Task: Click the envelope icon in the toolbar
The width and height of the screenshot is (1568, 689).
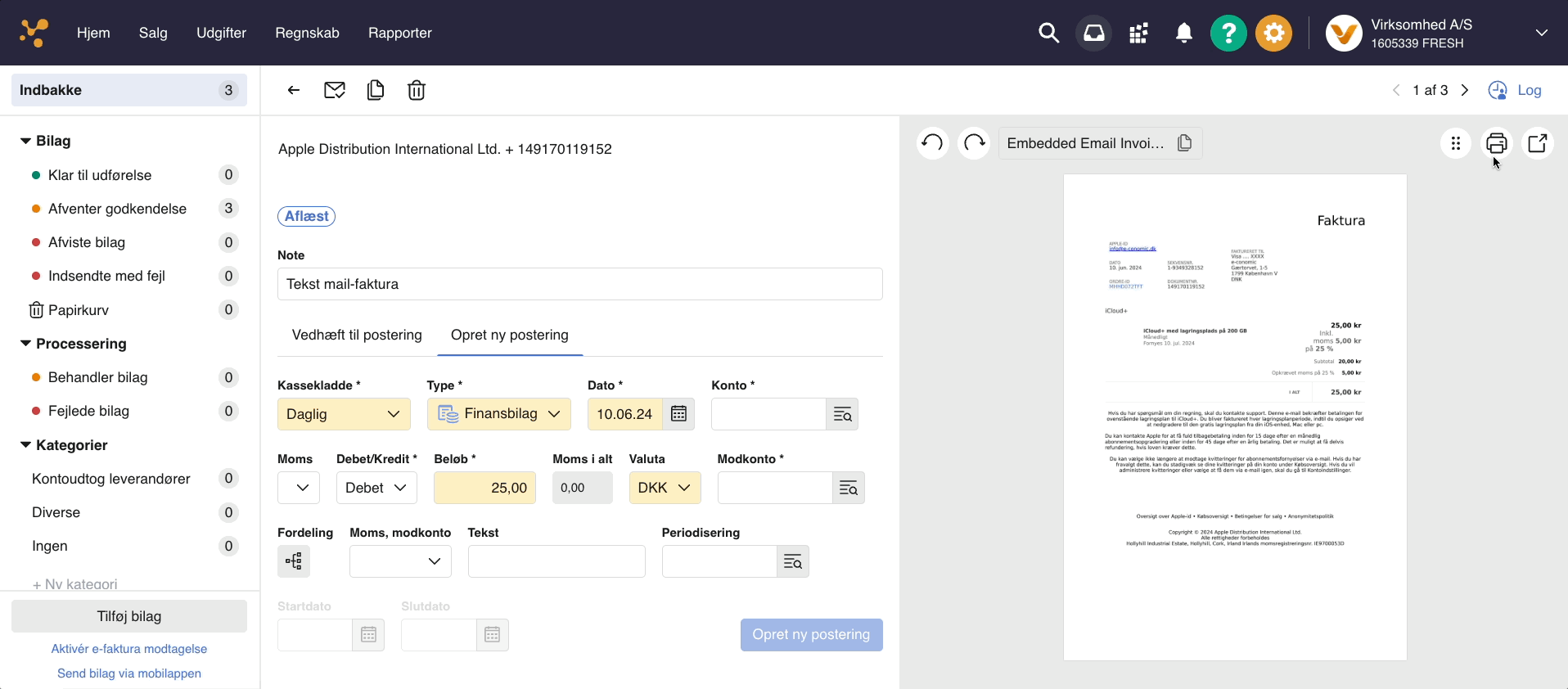Action: tap(334, 90)
